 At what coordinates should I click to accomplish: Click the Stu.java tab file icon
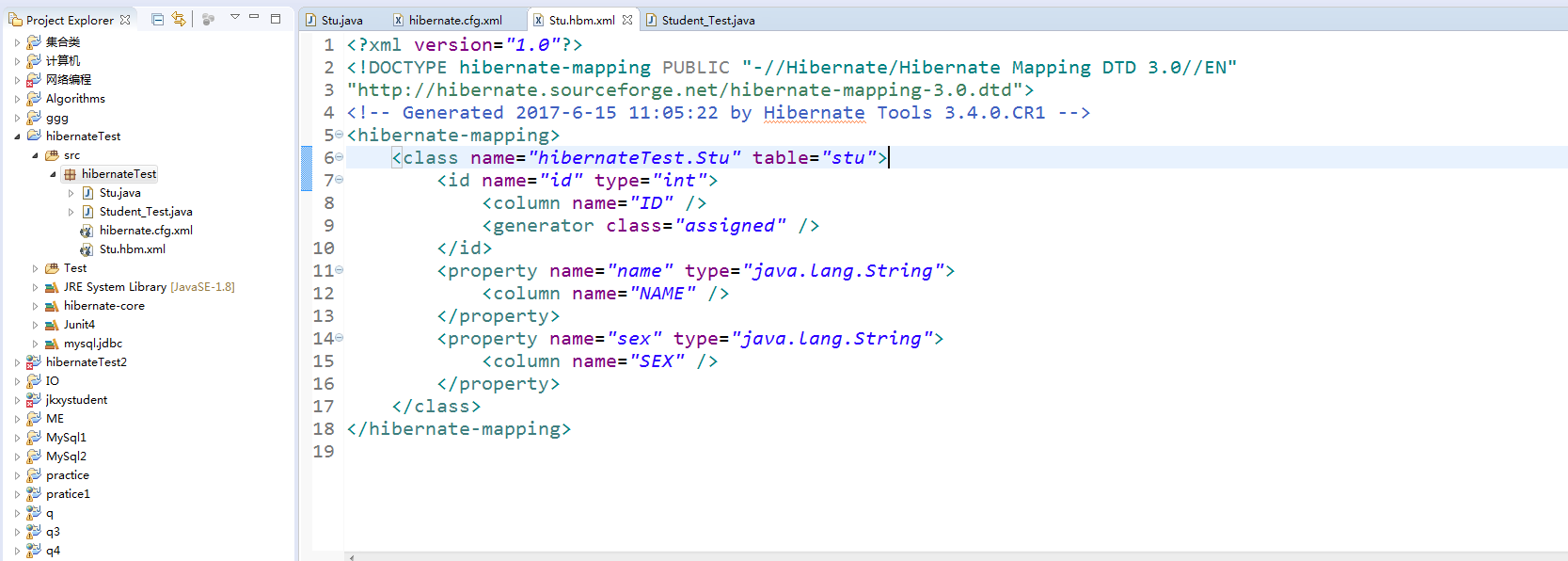(x=311, y=20)
